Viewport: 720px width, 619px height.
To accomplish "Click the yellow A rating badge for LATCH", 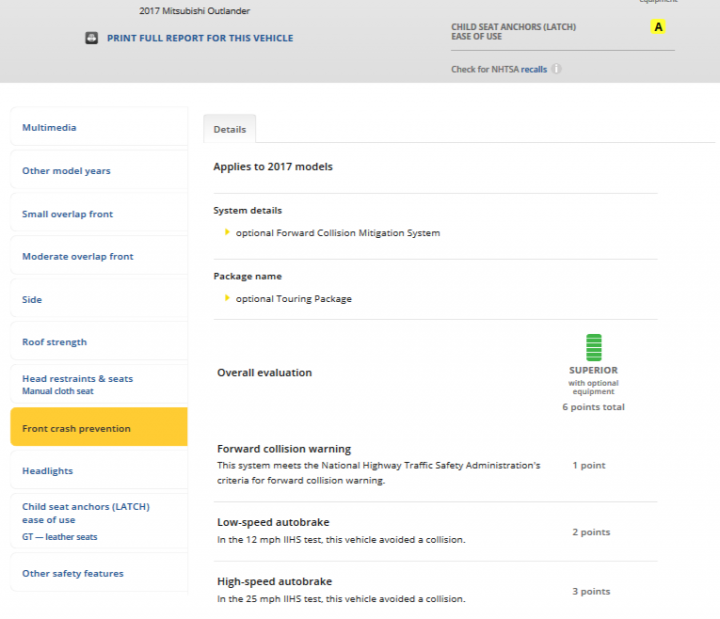I will (658, 27).
